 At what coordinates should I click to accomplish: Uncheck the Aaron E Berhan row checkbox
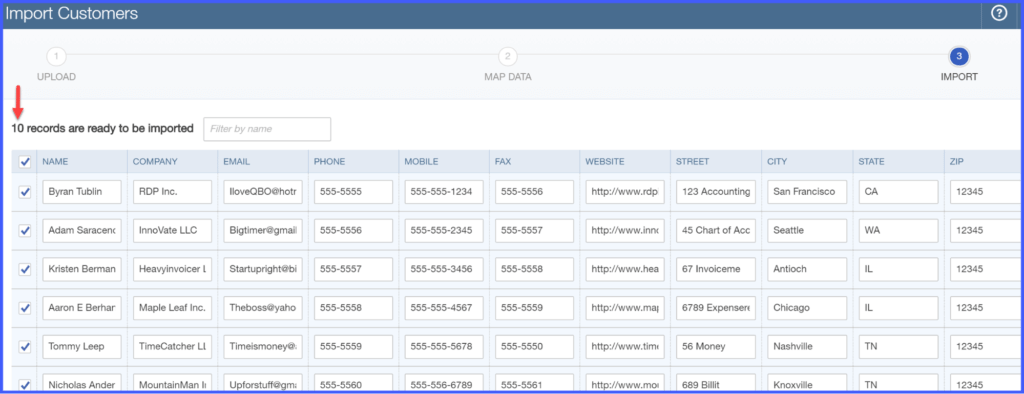25,308
